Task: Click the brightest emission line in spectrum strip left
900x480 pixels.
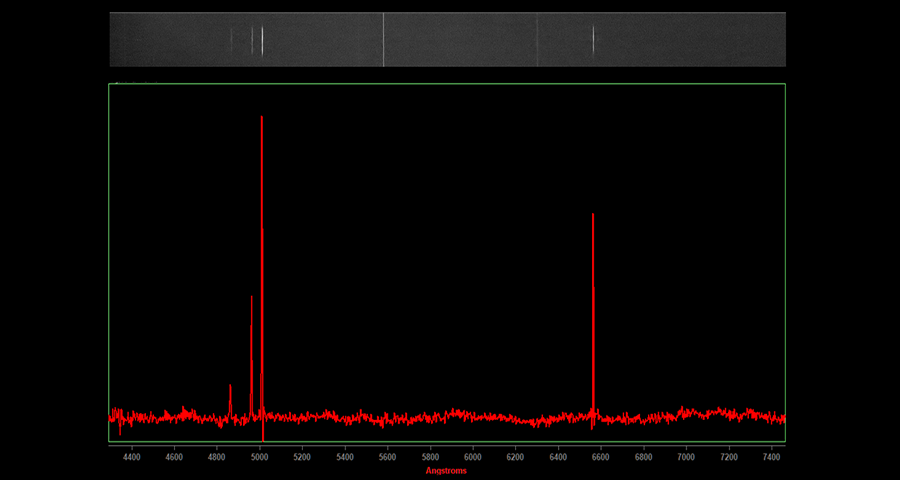Action: click(262, 40)
